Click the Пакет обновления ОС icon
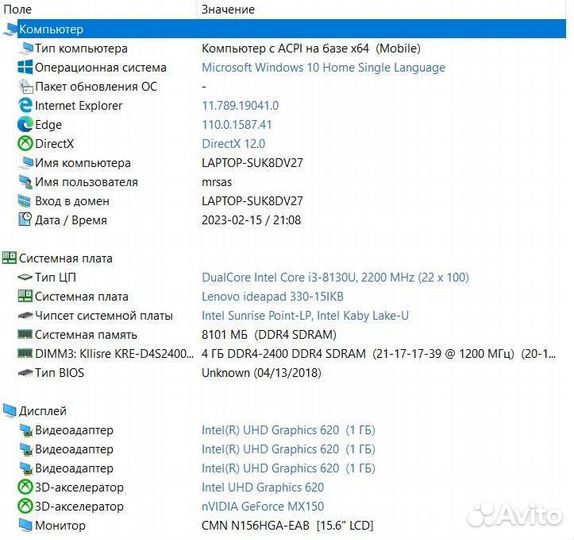Screen dimensions: 574x540 click(26, 87)
